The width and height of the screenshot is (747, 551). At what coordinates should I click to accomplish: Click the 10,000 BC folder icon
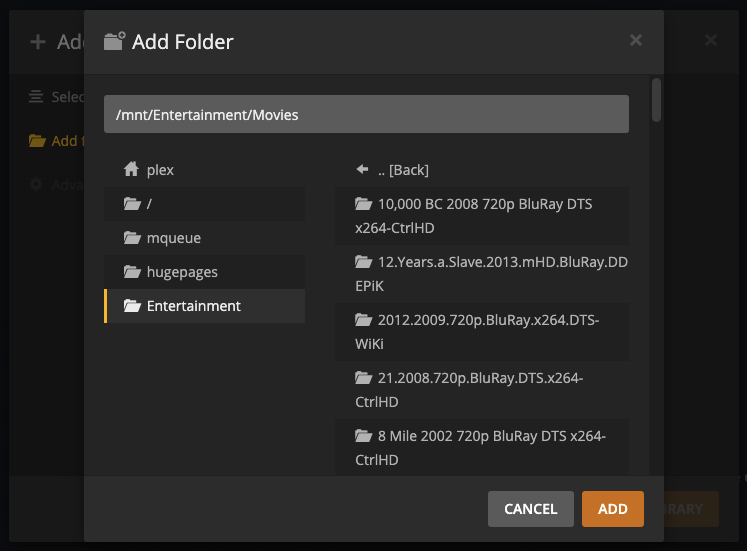pyautogui.click(x=363, y=204)
